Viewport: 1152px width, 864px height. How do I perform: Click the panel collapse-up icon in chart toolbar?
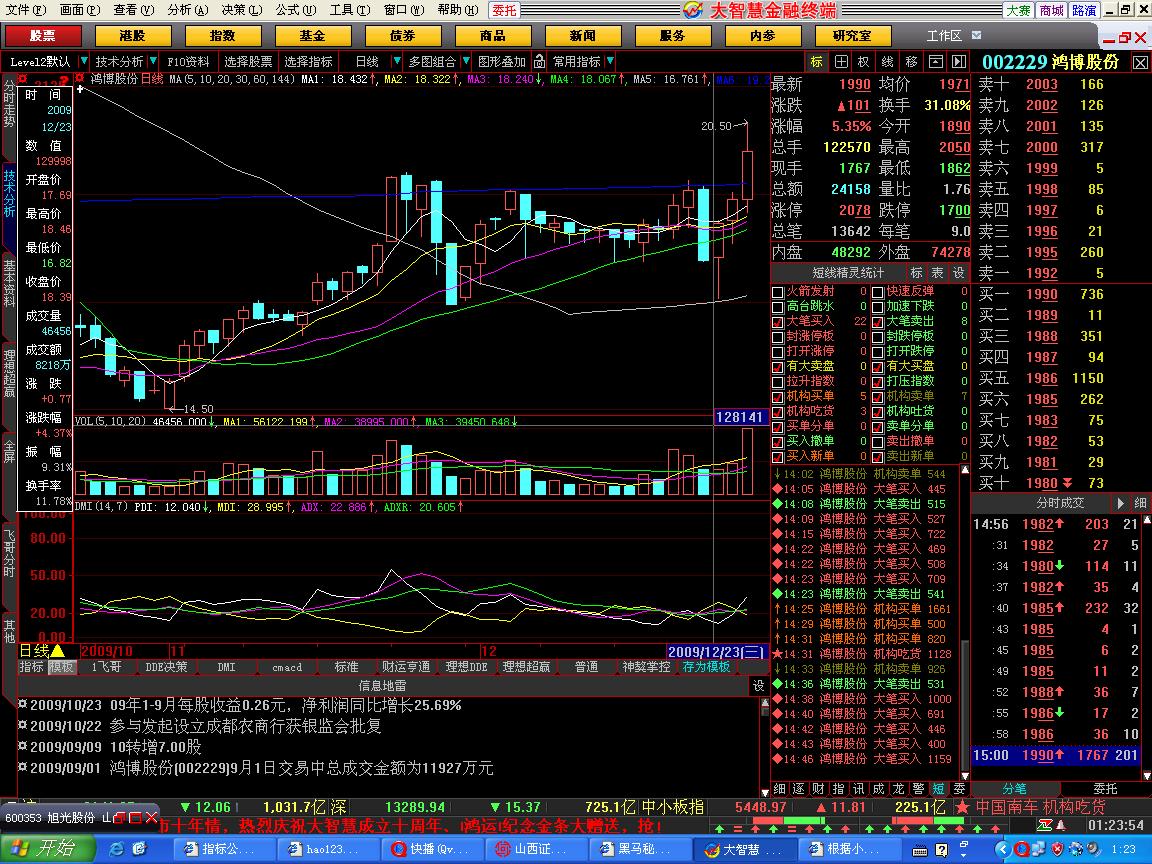(x=935, y=62)
